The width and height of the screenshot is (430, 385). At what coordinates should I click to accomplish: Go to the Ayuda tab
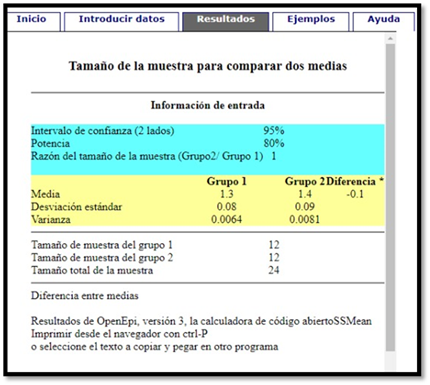[x=384, y=21]
